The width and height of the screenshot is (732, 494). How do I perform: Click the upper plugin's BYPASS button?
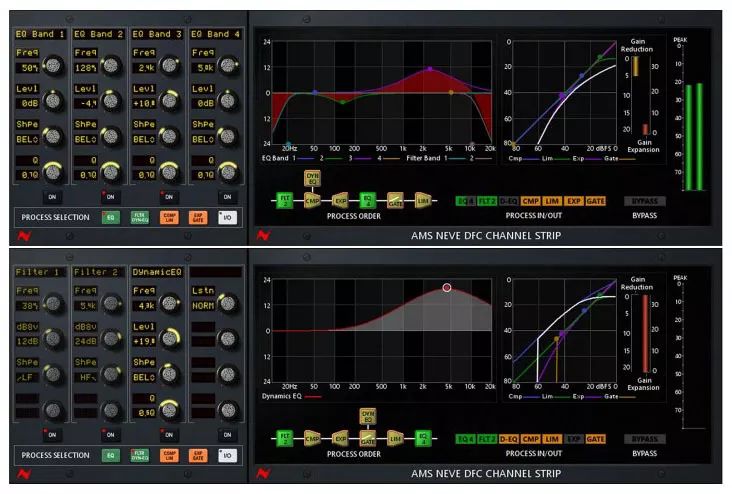pyautogui.click(x=645, y=201)
